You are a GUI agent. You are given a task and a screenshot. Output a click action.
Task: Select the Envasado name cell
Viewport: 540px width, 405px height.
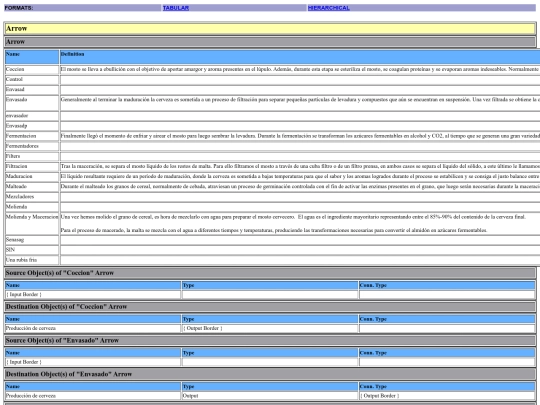click(x=32, y=103)
